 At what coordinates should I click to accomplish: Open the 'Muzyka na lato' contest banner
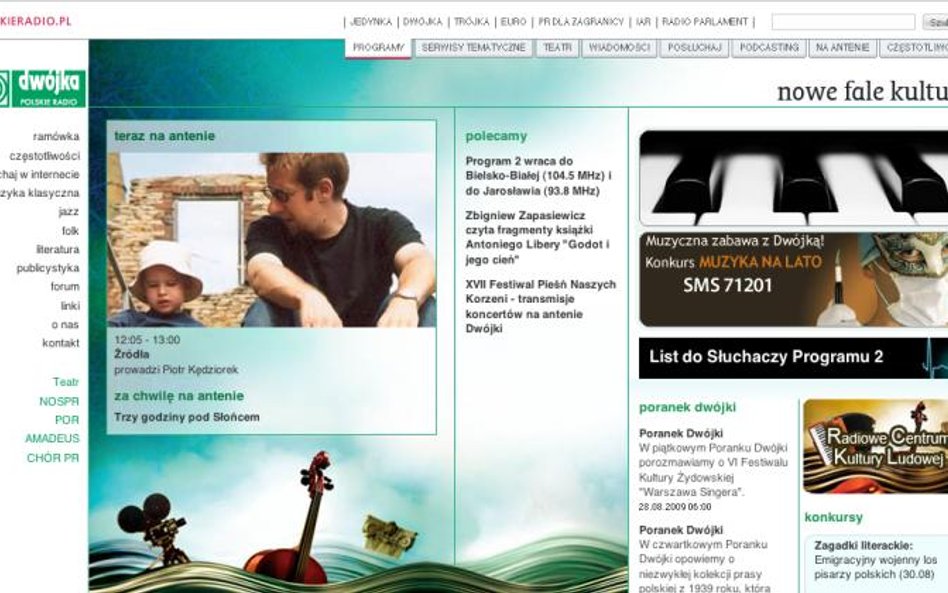coord(794,279)
